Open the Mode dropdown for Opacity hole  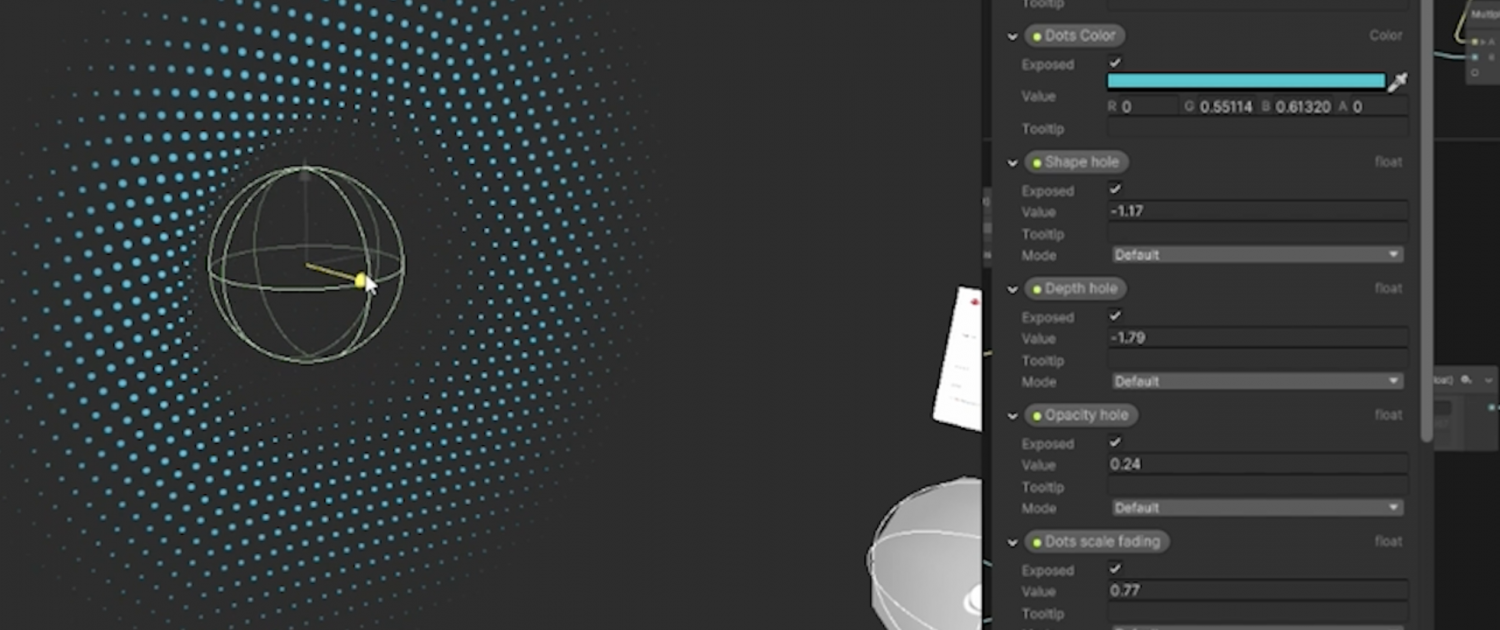point(1257,508)
